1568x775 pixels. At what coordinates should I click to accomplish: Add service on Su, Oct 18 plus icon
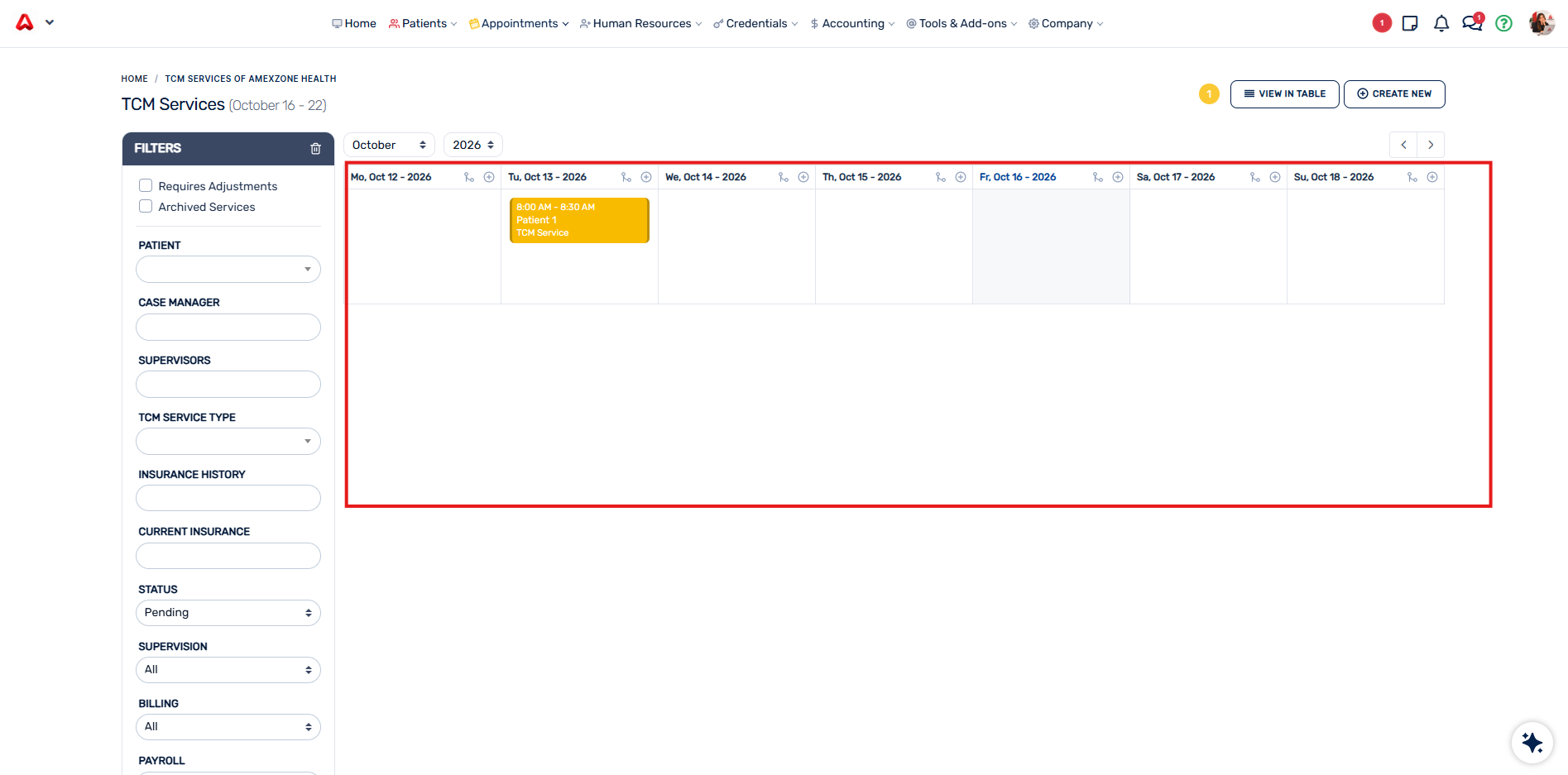pos(1432,177)
